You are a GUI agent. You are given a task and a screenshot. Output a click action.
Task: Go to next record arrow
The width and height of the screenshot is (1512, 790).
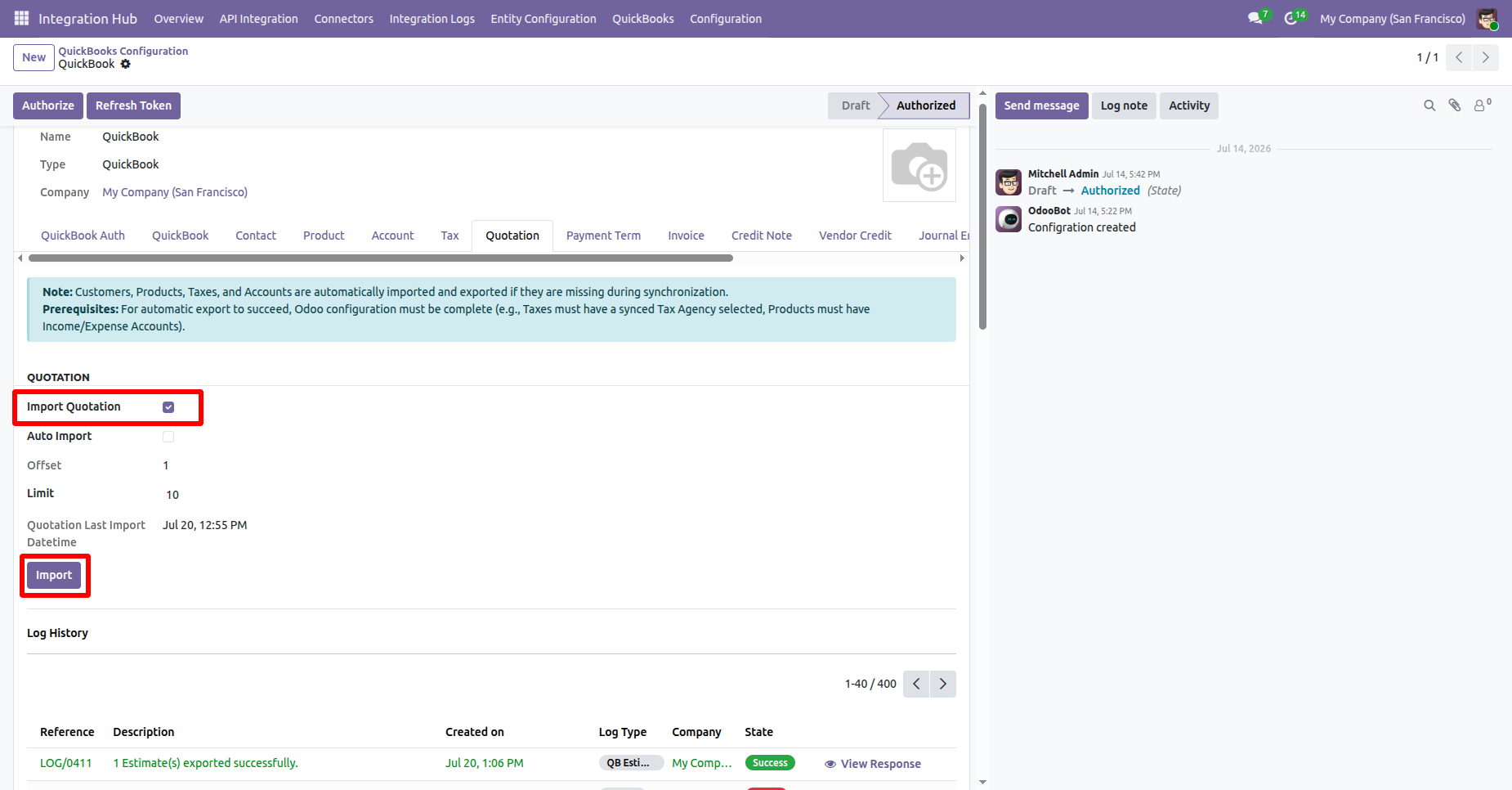point(1486,57)
